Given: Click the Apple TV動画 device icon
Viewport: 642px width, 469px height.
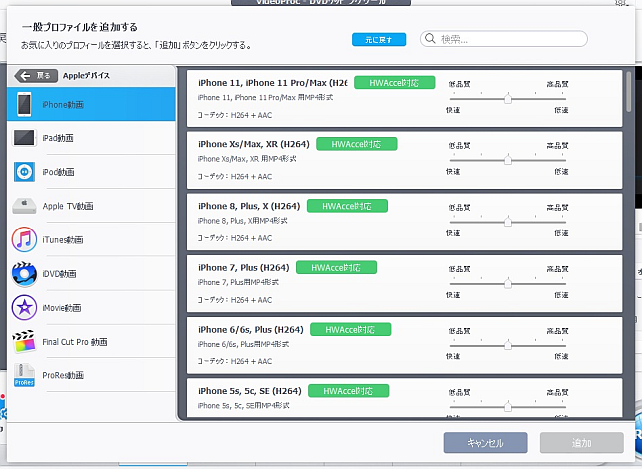Looking at the screenshot, I should (x=24, y=206).
